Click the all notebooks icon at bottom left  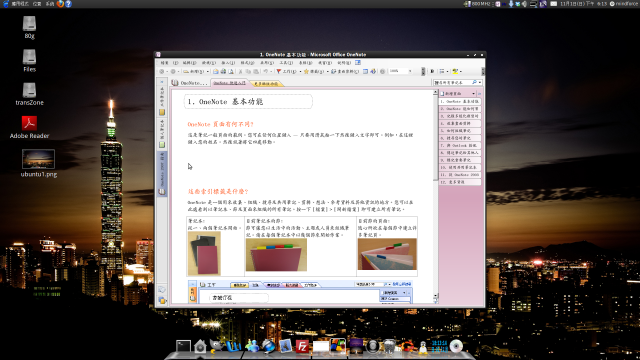(x=162, y=300)
